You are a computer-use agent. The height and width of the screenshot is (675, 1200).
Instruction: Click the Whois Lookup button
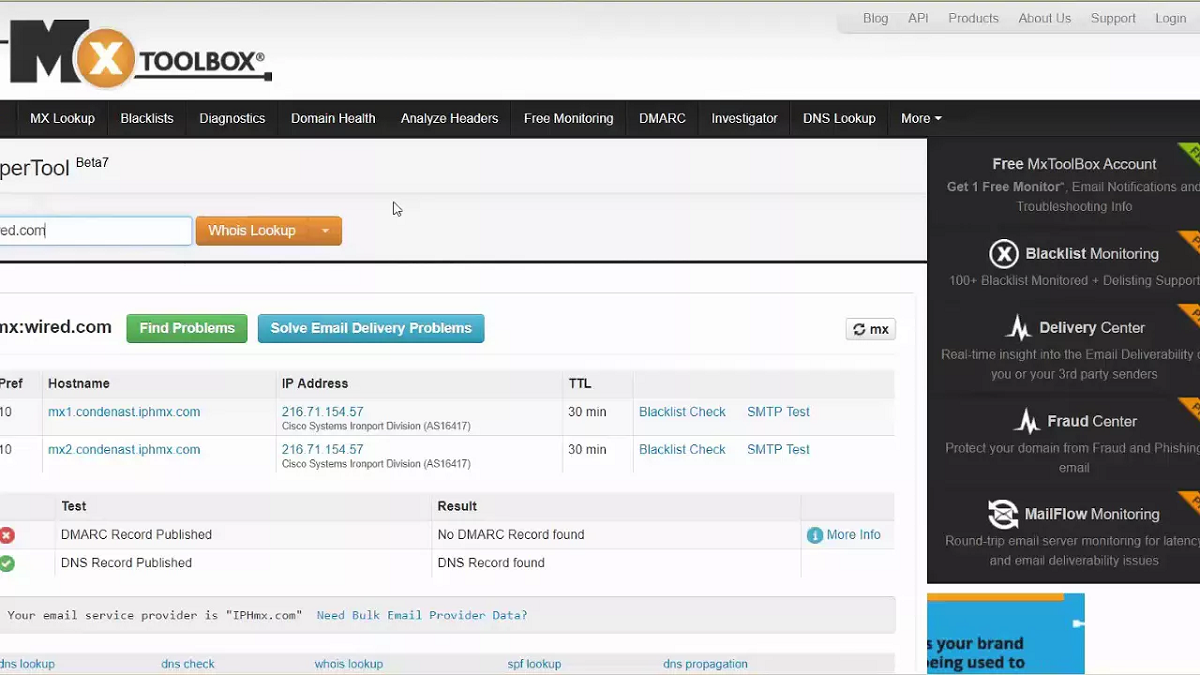252,231
